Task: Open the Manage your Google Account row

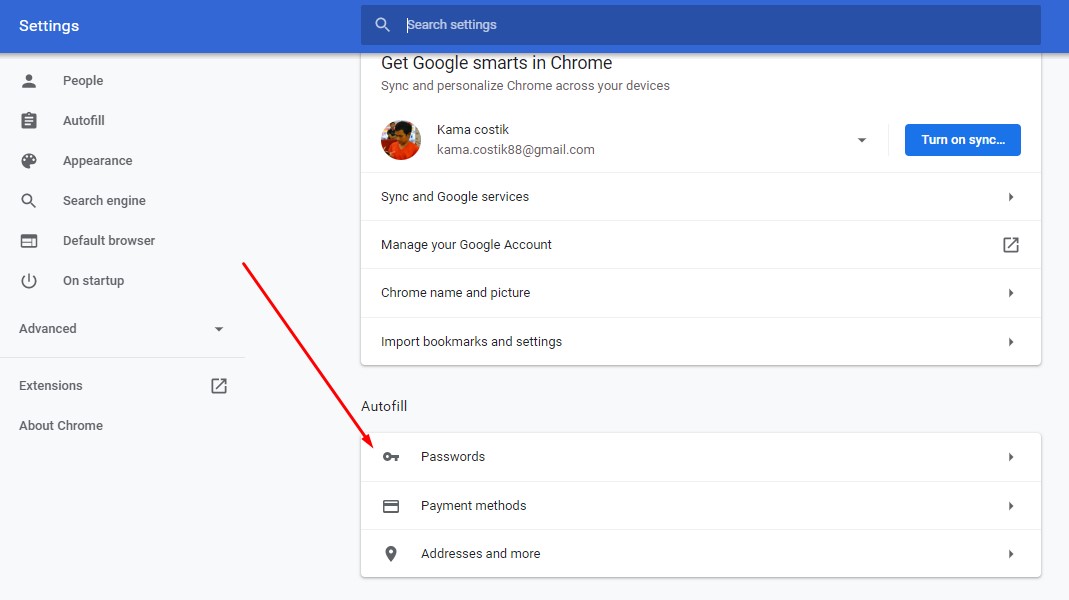Action: point(700,245)
